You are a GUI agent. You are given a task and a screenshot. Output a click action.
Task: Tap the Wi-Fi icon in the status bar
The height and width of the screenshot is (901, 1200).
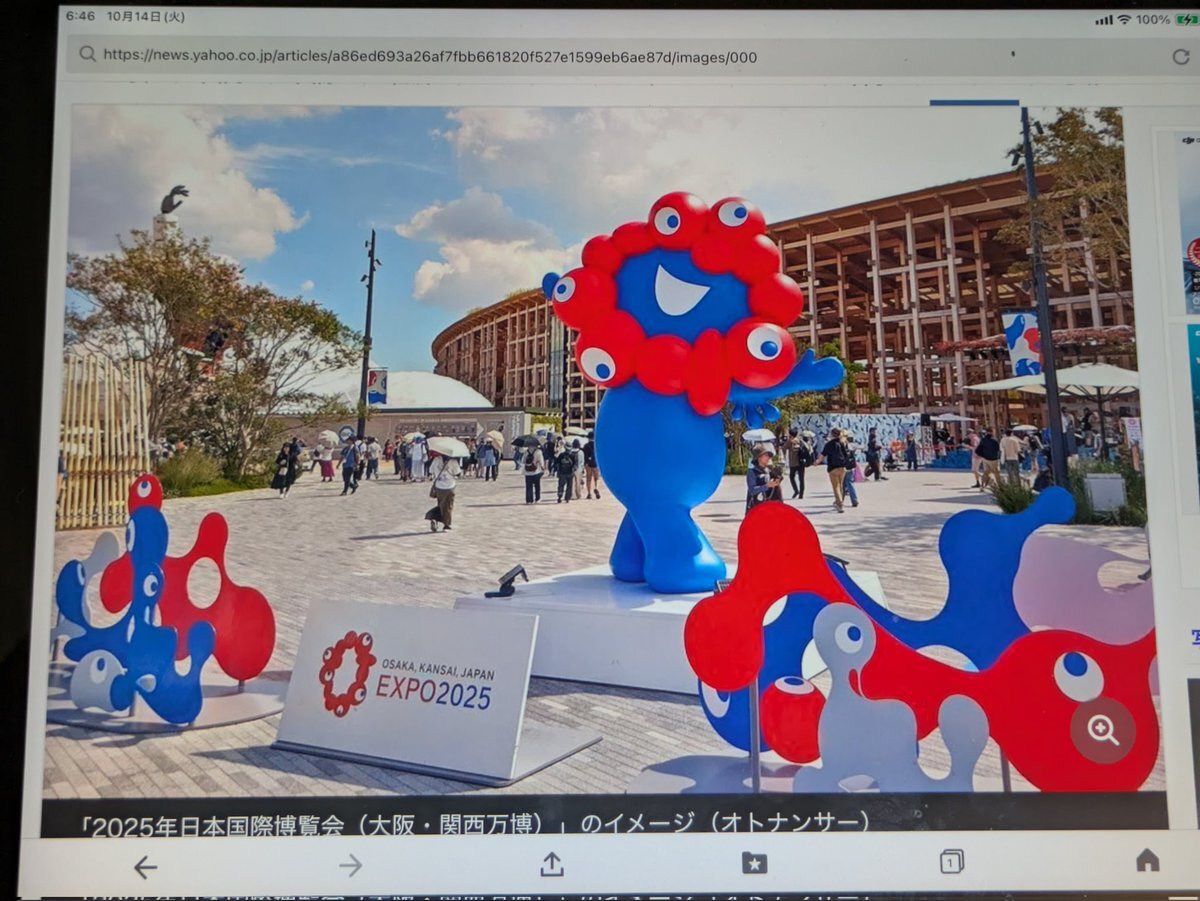coord(1123,19)
